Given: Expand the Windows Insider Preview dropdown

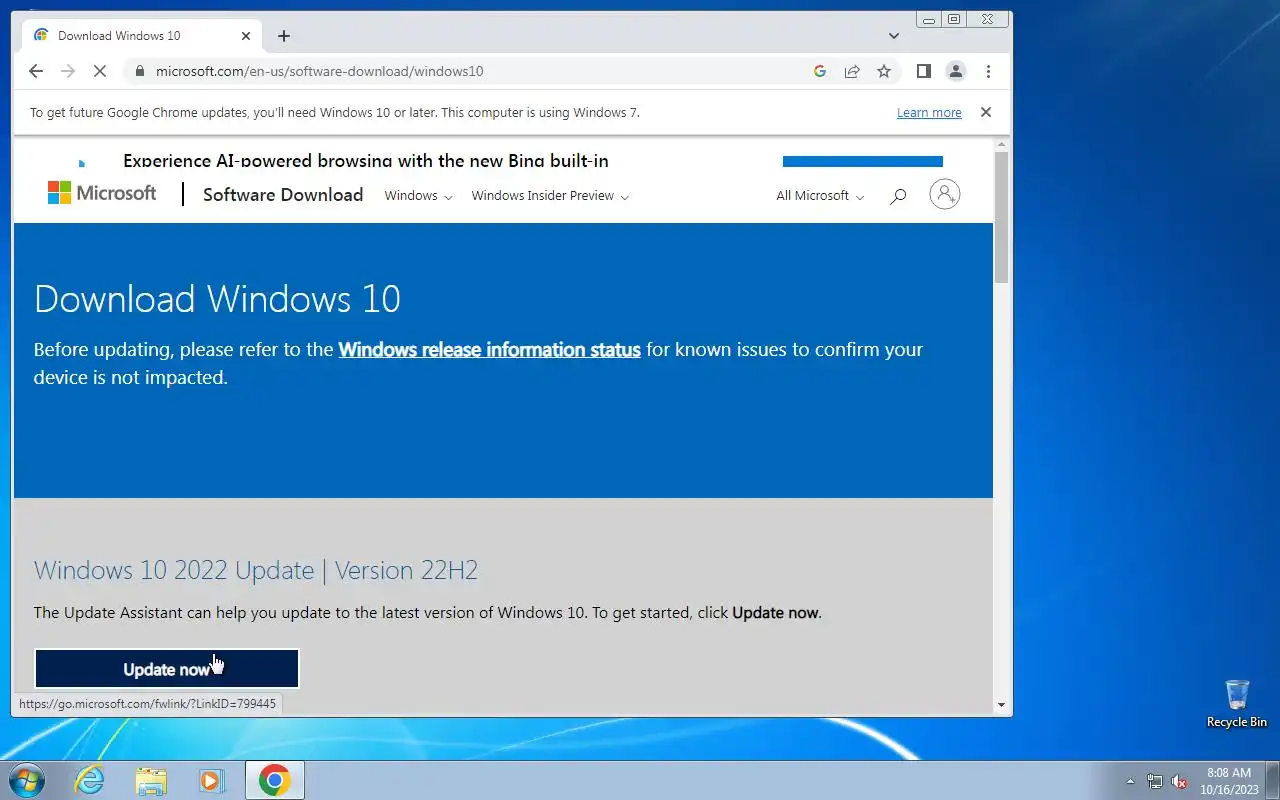Looking at the screenshot, I should [x=550, y=196].
